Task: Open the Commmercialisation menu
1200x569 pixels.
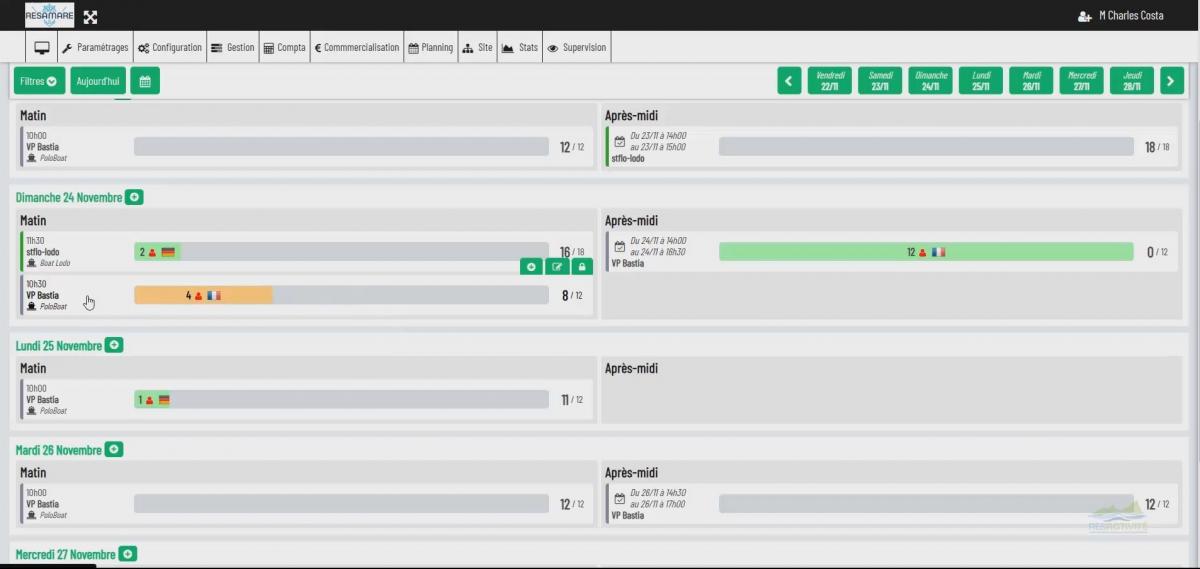Action: point(357,47)
